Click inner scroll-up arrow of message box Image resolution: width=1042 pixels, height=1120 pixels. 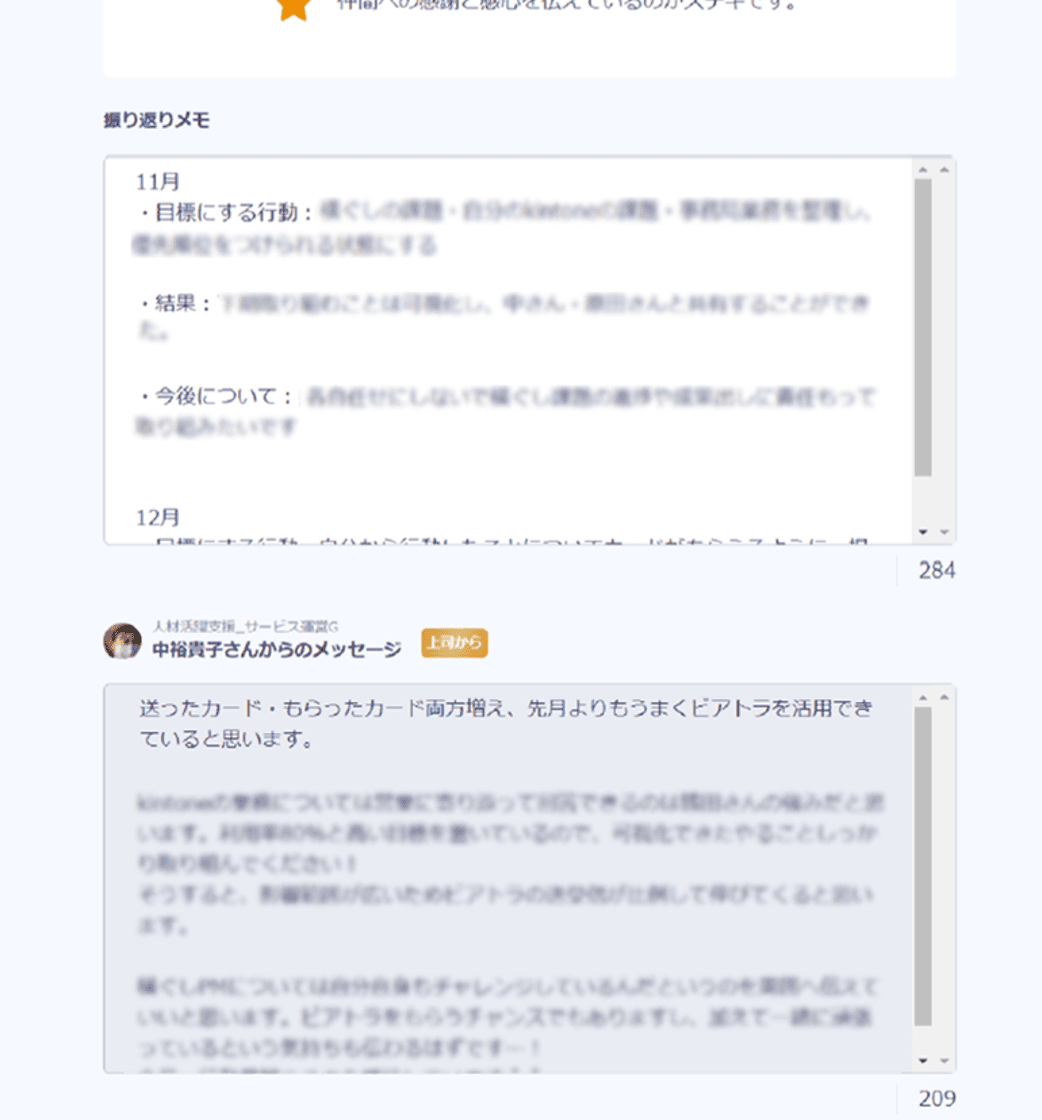[x=923, y=698]
